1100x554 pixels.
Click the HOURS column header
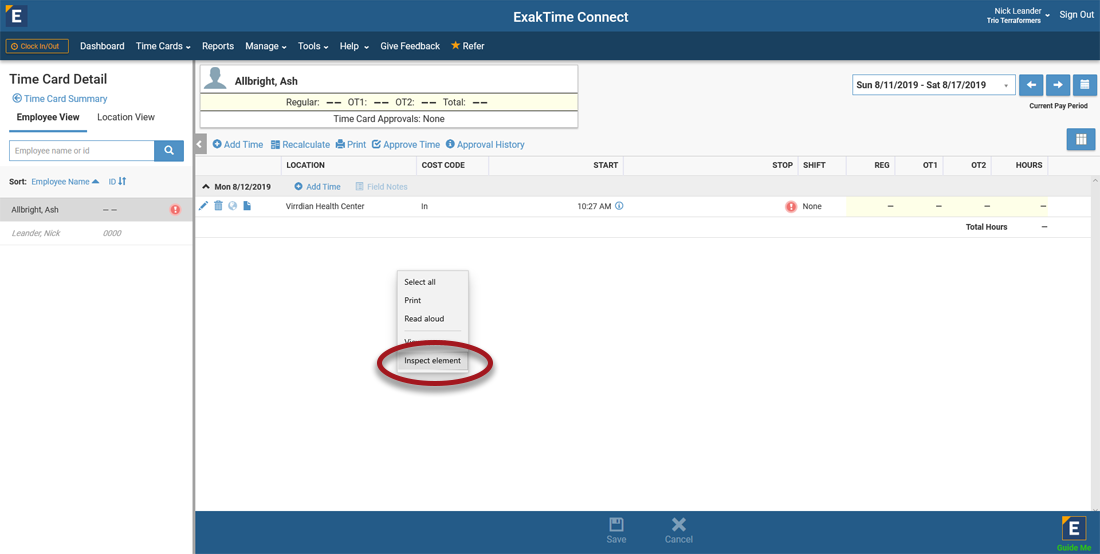coord(1029,165)
